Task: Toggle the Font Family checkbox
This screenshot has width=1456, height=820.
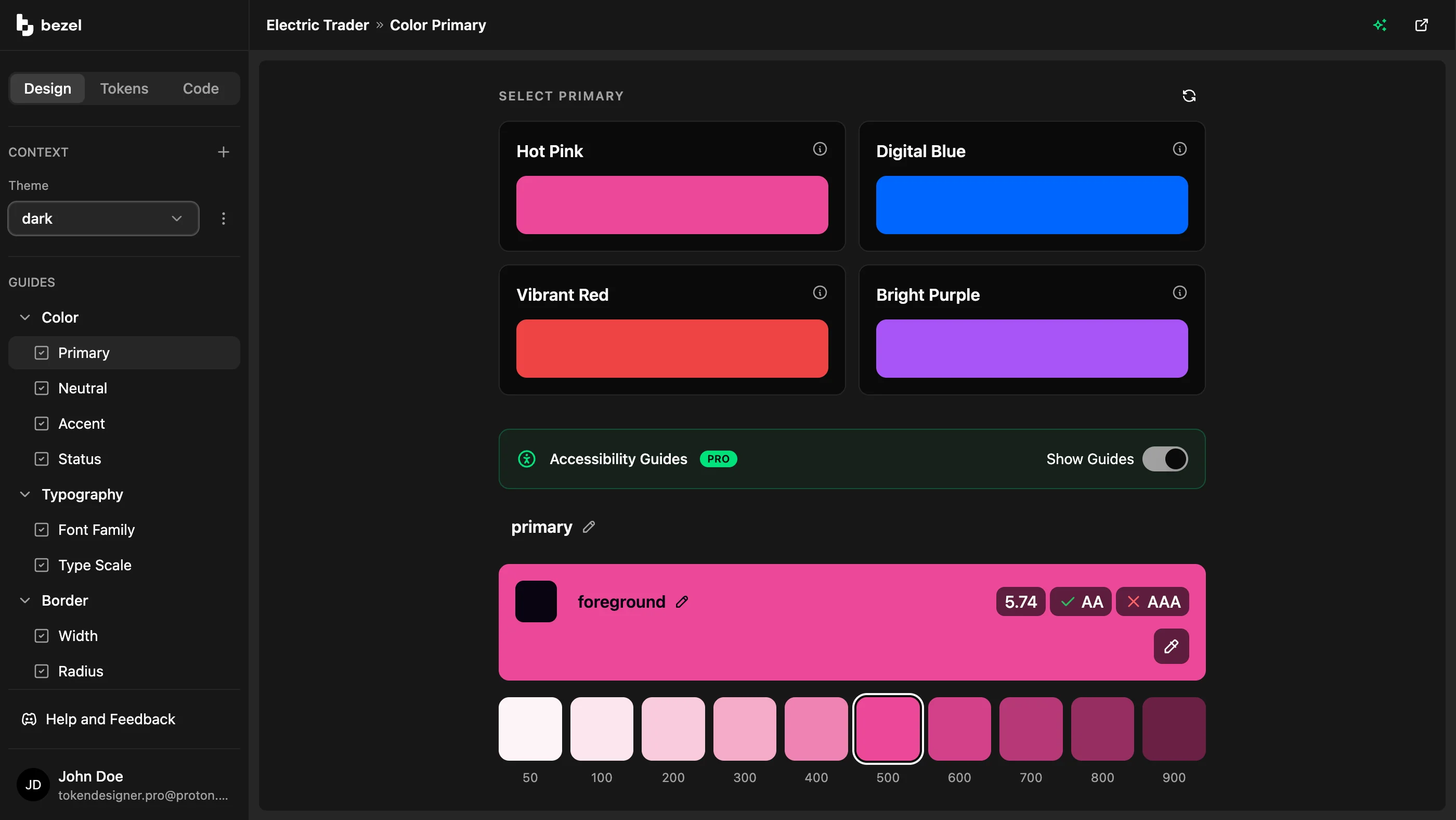Action: (41, 529)
